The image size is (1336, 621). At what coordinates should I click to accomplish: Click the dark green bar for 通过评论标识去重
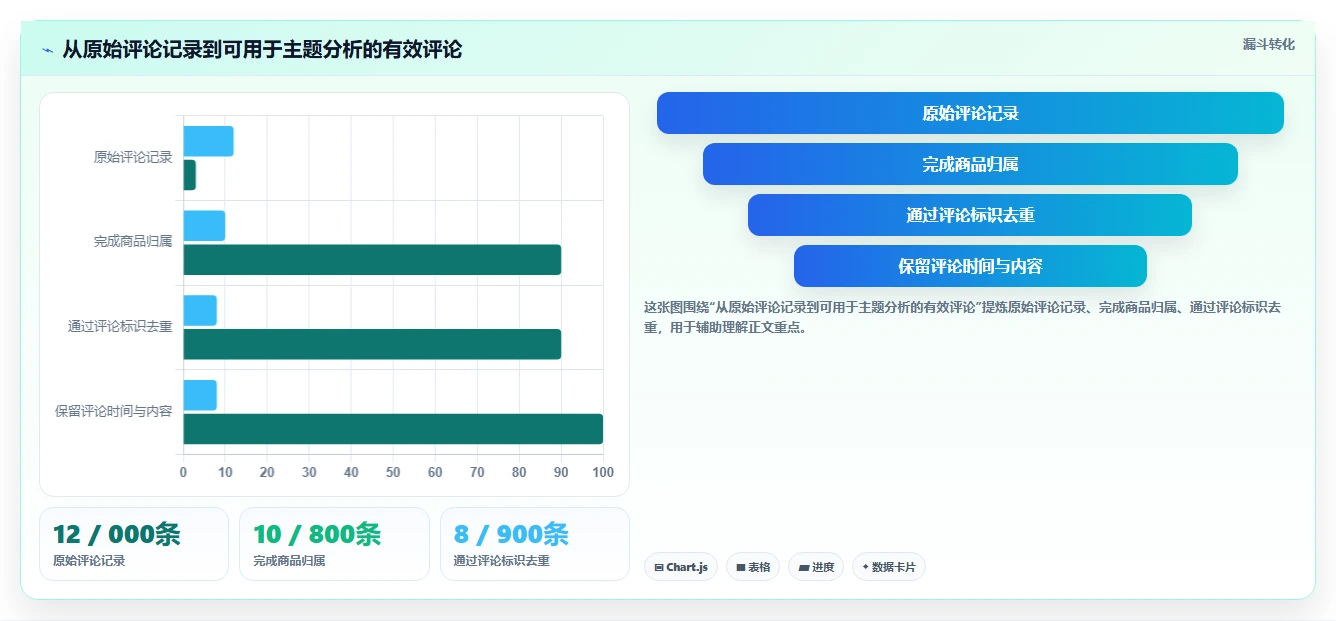[372, 344]
